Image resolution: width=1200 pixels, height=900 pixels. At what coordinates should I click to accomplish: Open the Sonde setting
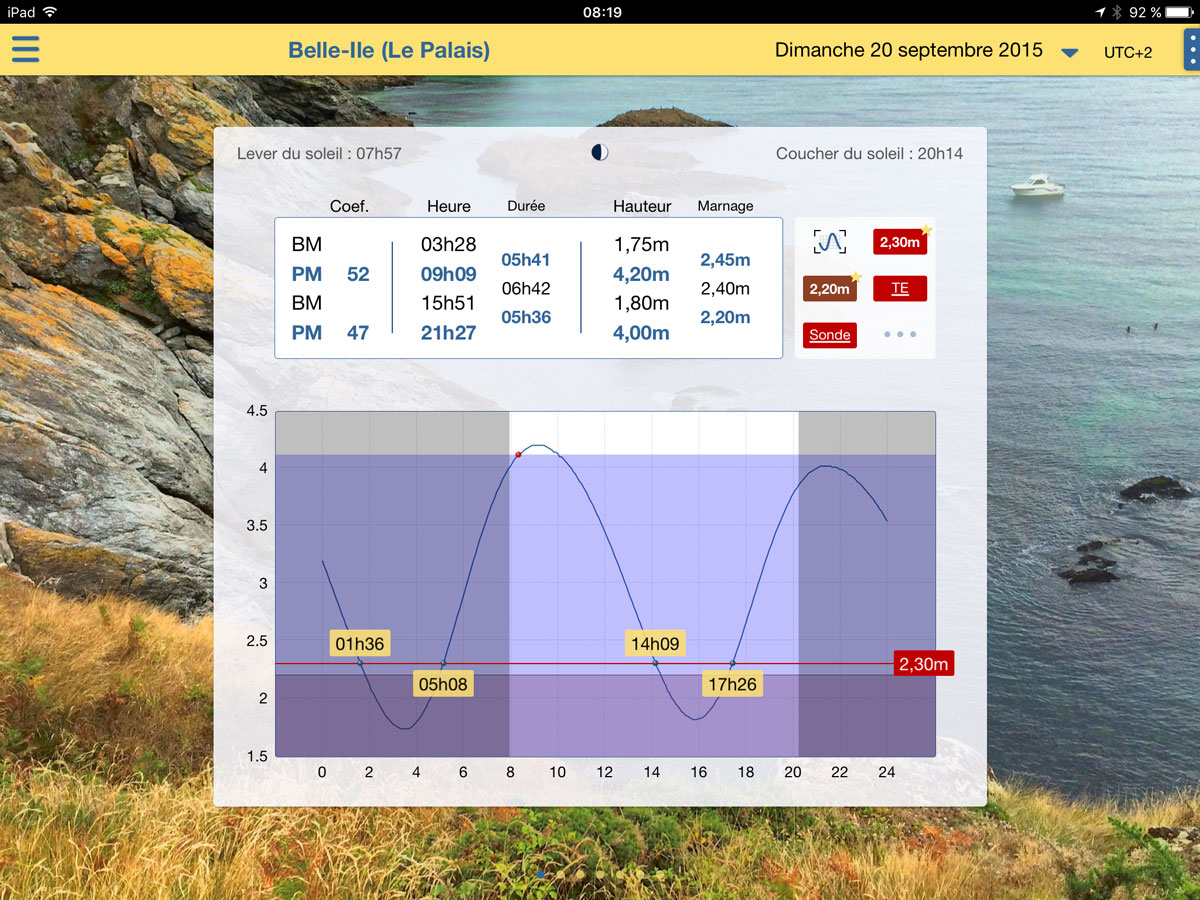830,335
